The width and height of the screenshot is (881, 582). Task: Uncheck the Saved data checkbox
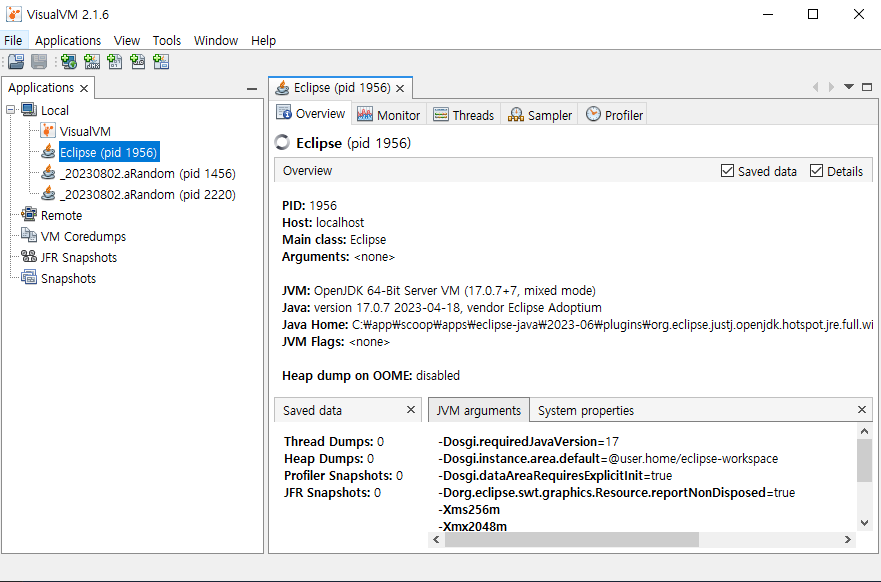[727, 171]
